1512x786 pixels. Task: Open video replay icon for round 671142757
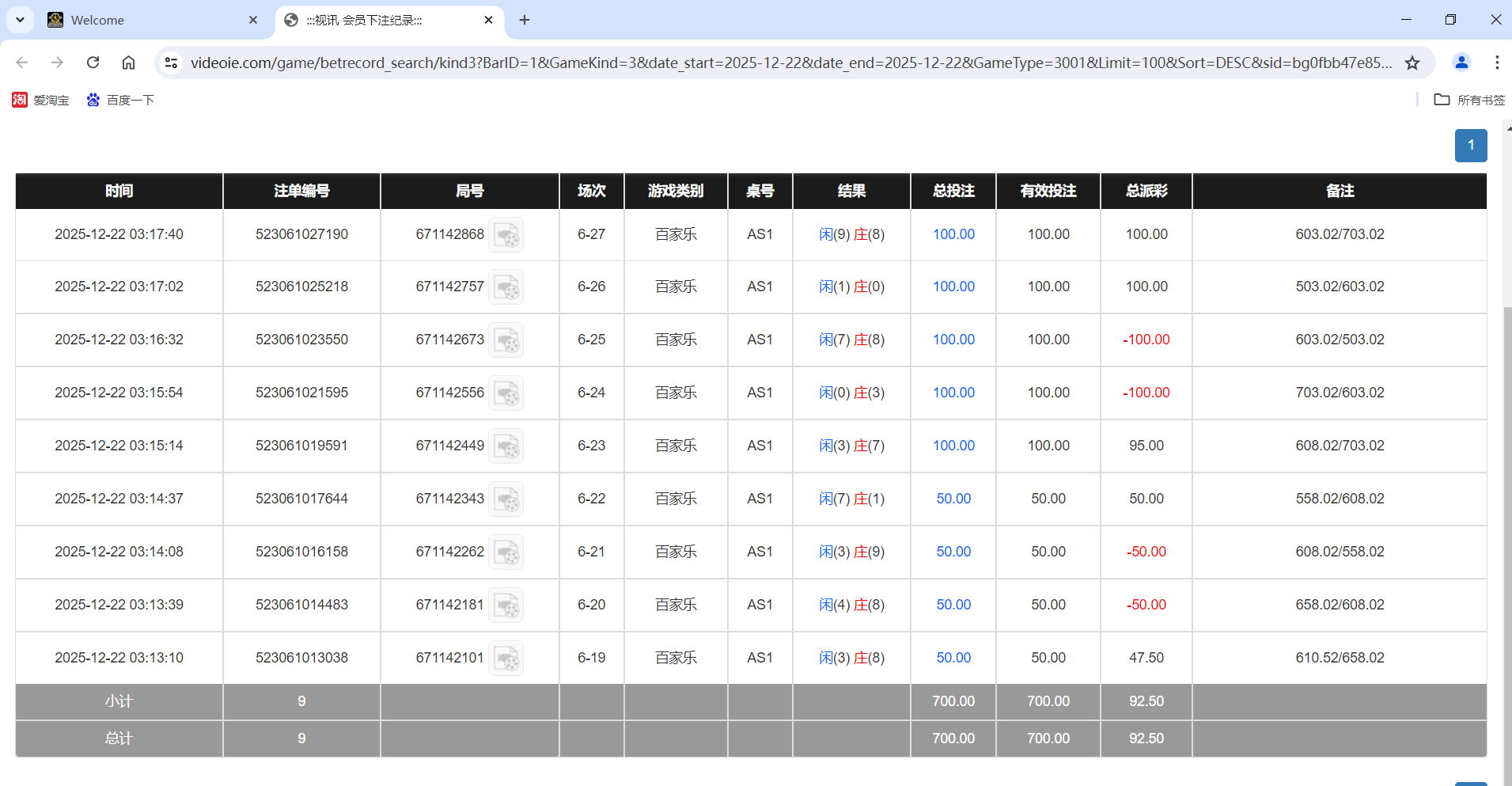click(x=506, y=287)
